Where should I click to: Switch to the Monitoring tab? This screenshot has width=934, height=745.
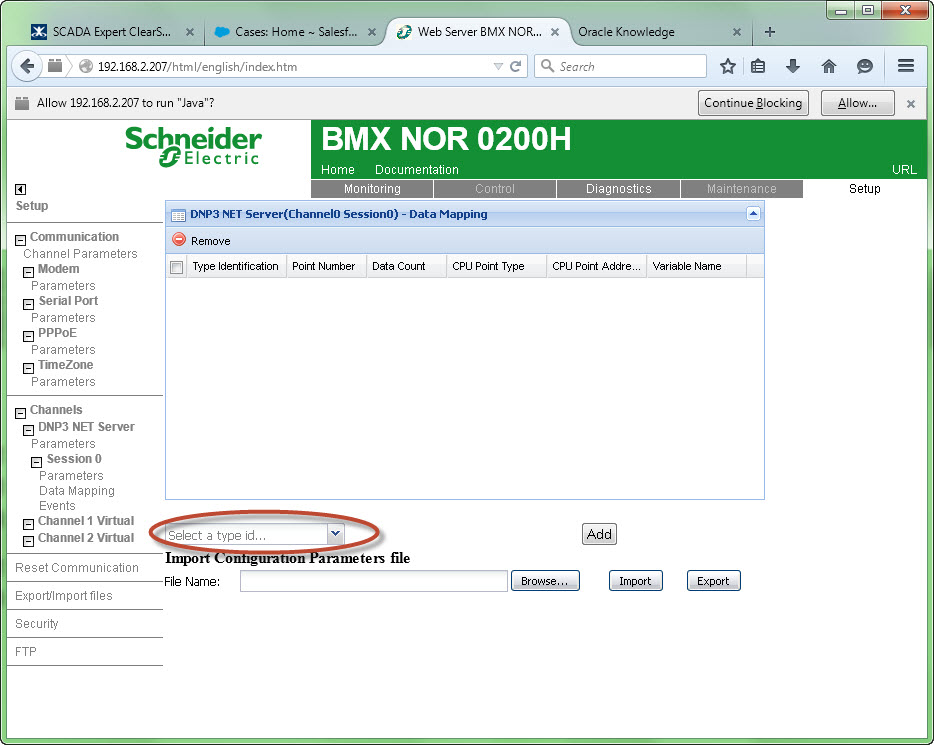372,189
